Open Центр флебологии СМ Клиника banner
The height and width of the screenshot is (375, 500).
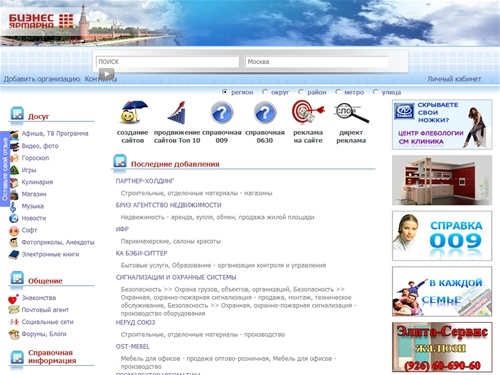pos(442,124)
